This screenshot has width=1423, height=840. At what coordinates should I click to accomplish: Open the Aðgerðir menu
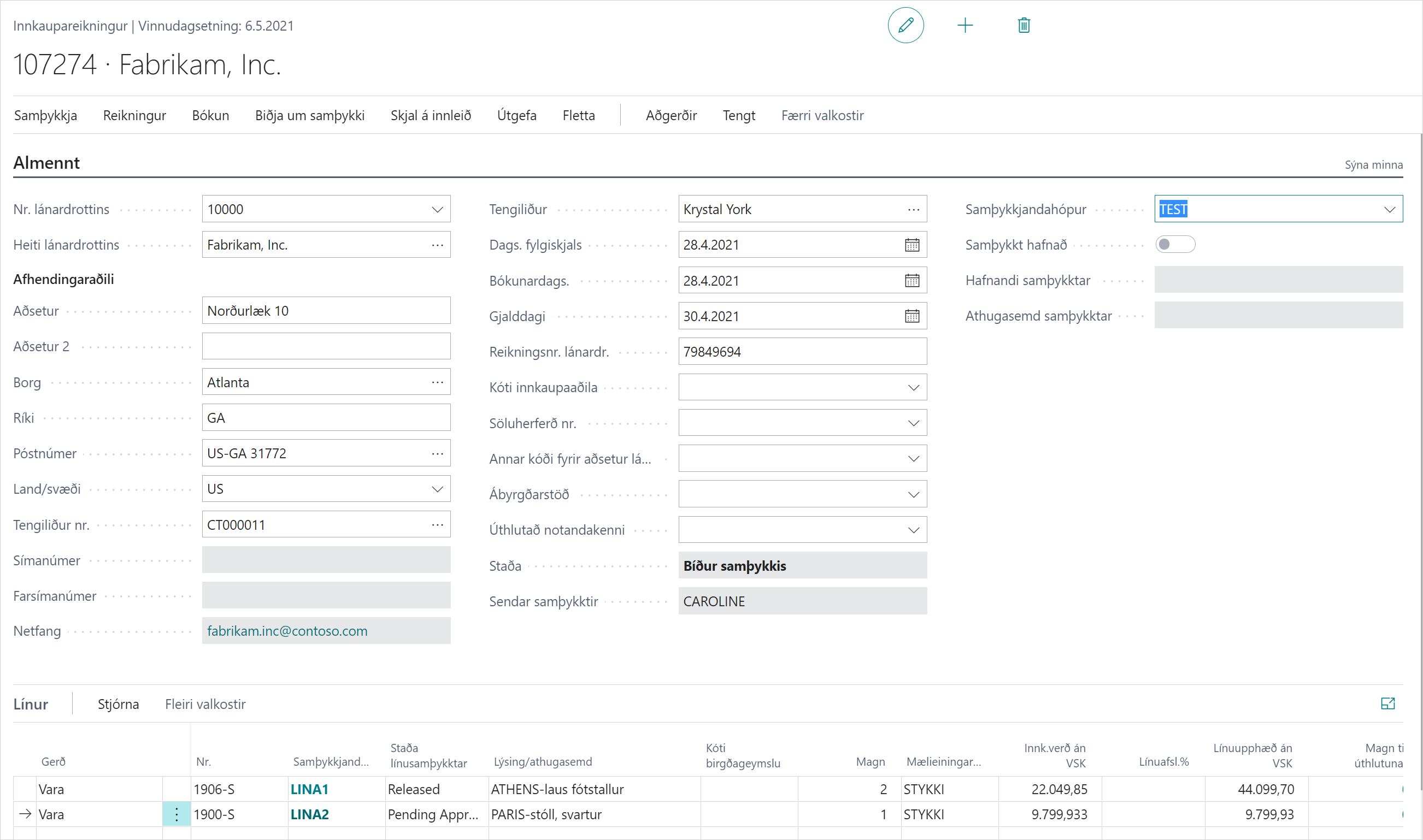click(671, 115)
